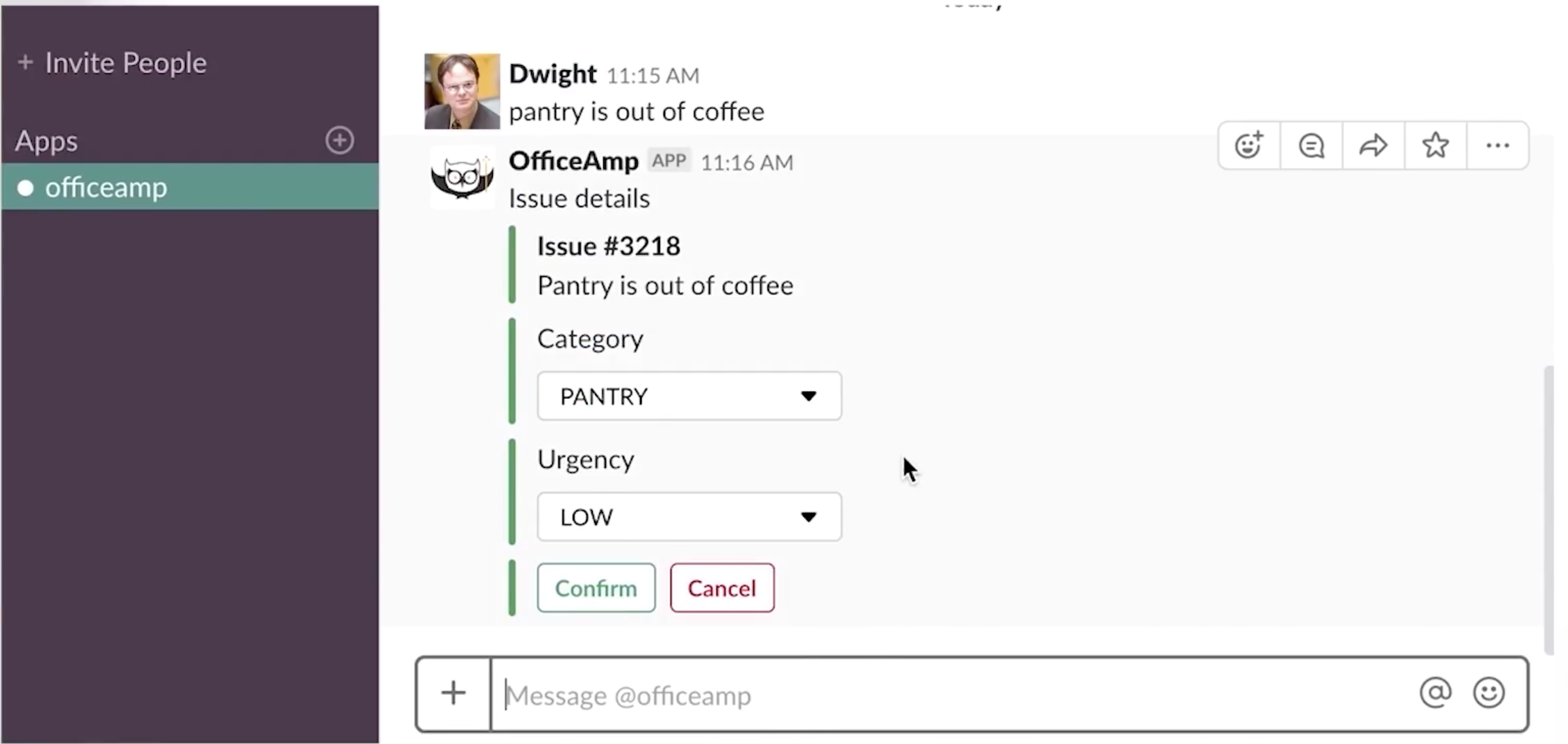The width and height of the screenshot is (1568, 744).
Task: Open the PANTRY category dropdown
Action: pyautogui.click(x=688, y=396)
